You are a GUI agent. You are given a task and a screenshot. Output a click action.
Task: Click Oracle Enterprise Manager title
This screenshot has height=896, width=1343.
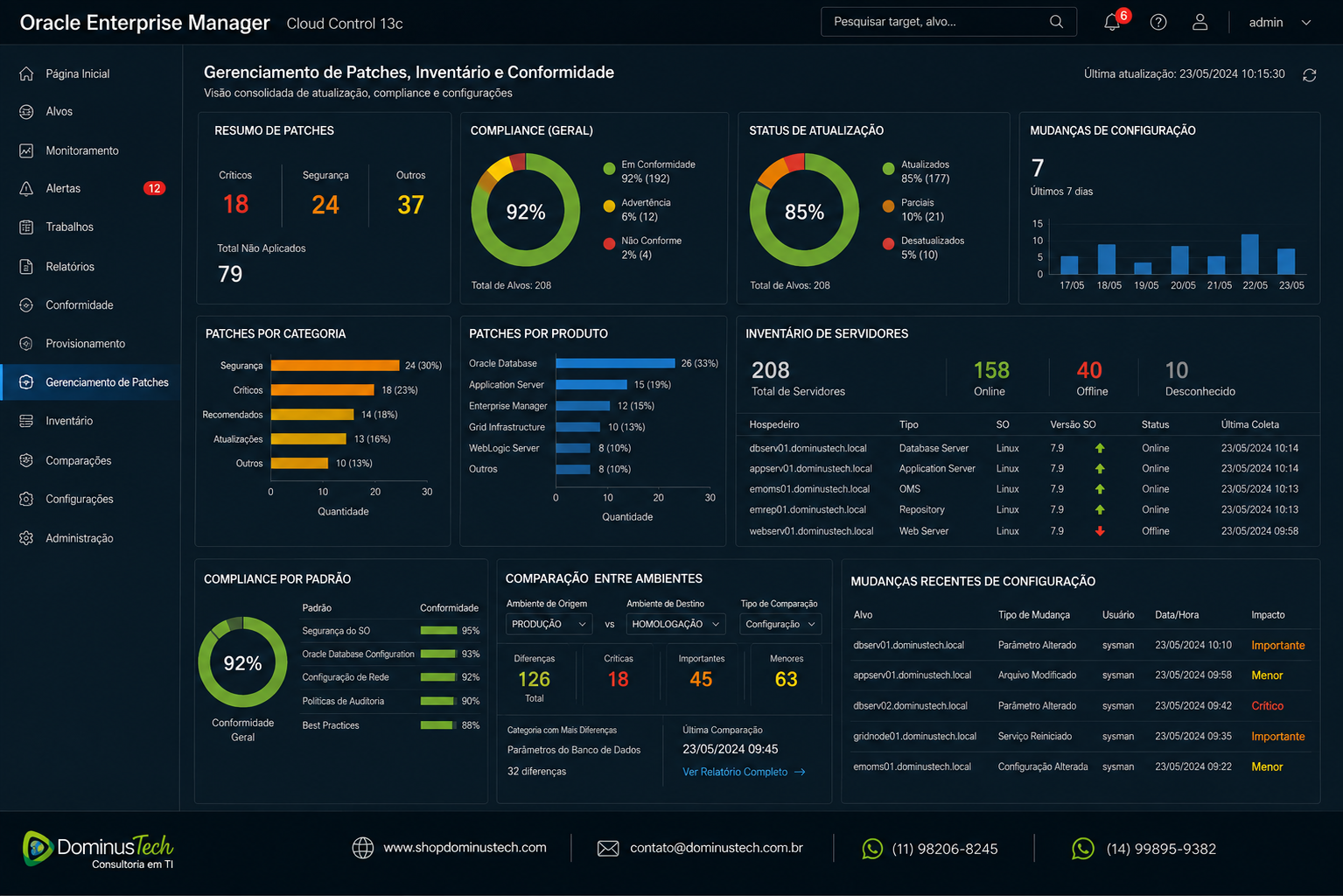144,23
